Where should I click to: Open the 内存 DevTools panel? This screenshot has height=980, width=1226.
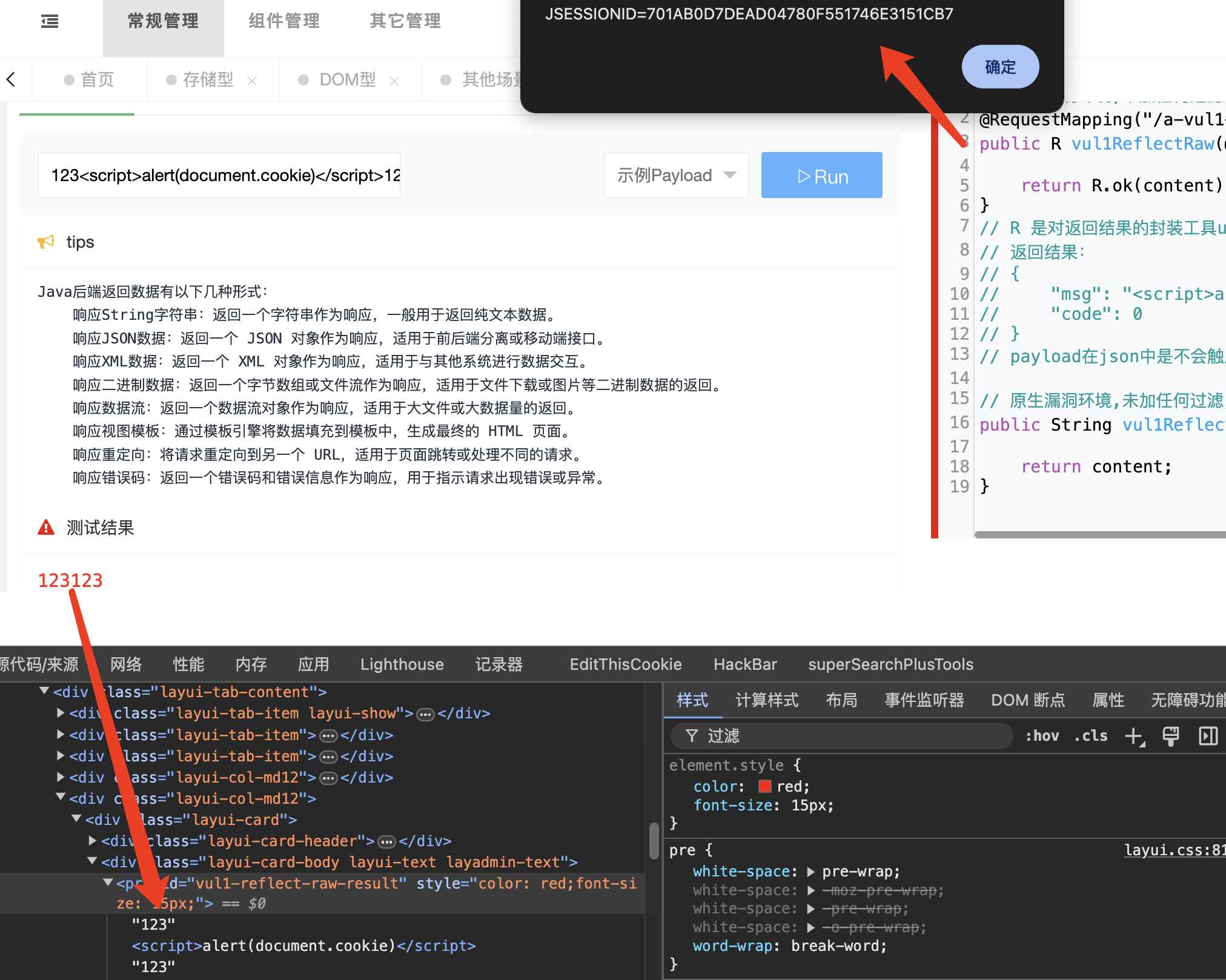coord(251,664)
